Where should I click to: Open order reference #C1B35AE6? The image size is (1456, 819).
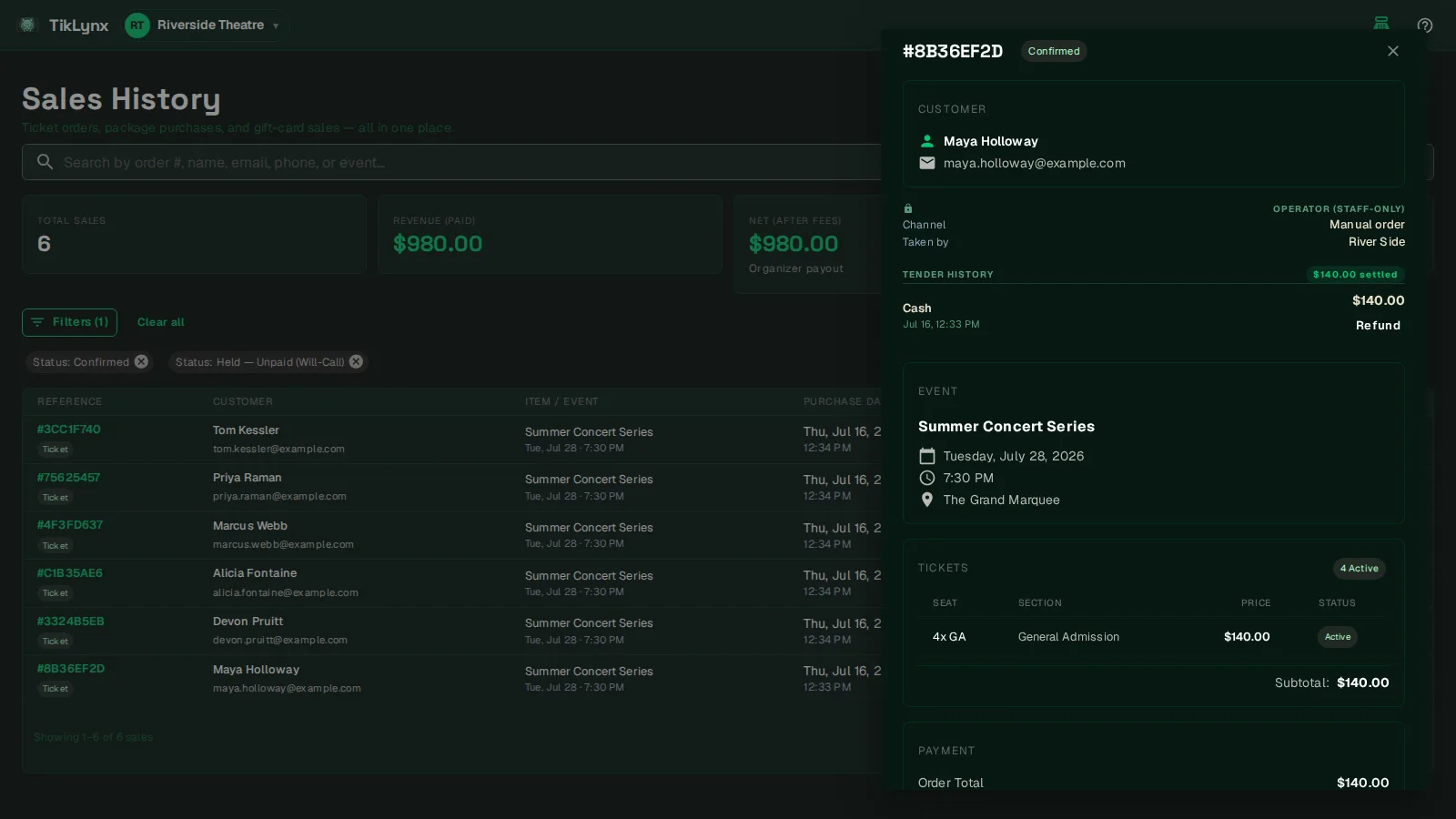[x=70, y=573]
